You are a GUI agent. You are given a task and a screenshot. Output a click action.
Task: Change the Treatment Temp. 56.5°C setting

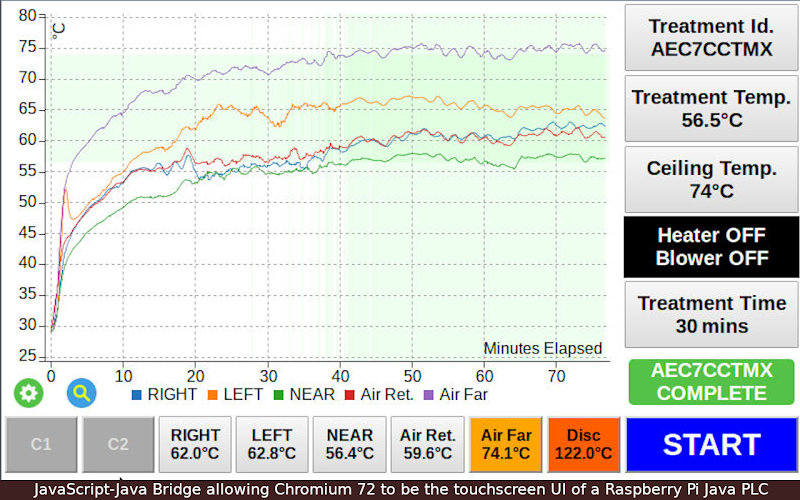(712, 109)
